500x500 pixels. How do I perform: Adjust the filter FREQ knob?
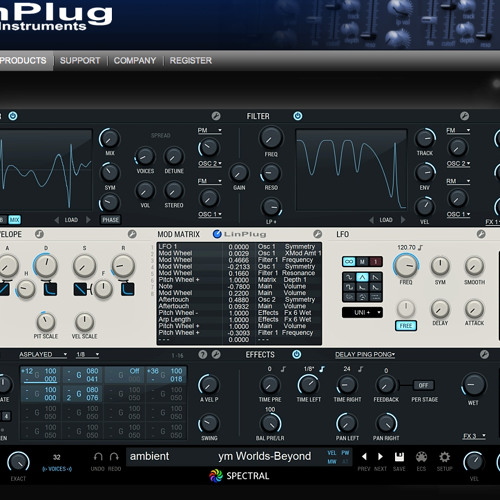(271, 138)
